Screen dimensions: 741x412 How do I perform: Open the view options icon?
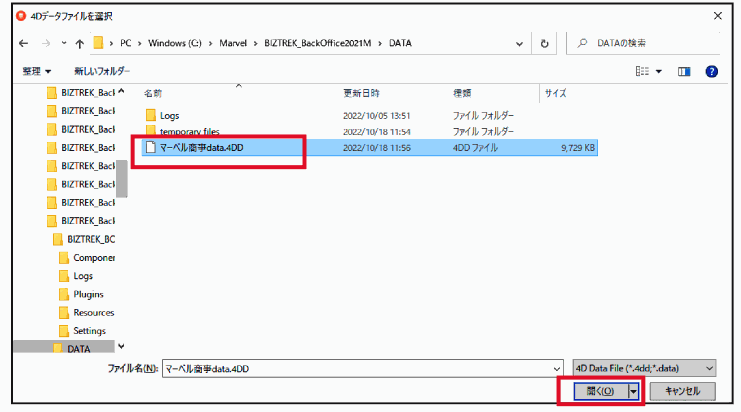645,71
